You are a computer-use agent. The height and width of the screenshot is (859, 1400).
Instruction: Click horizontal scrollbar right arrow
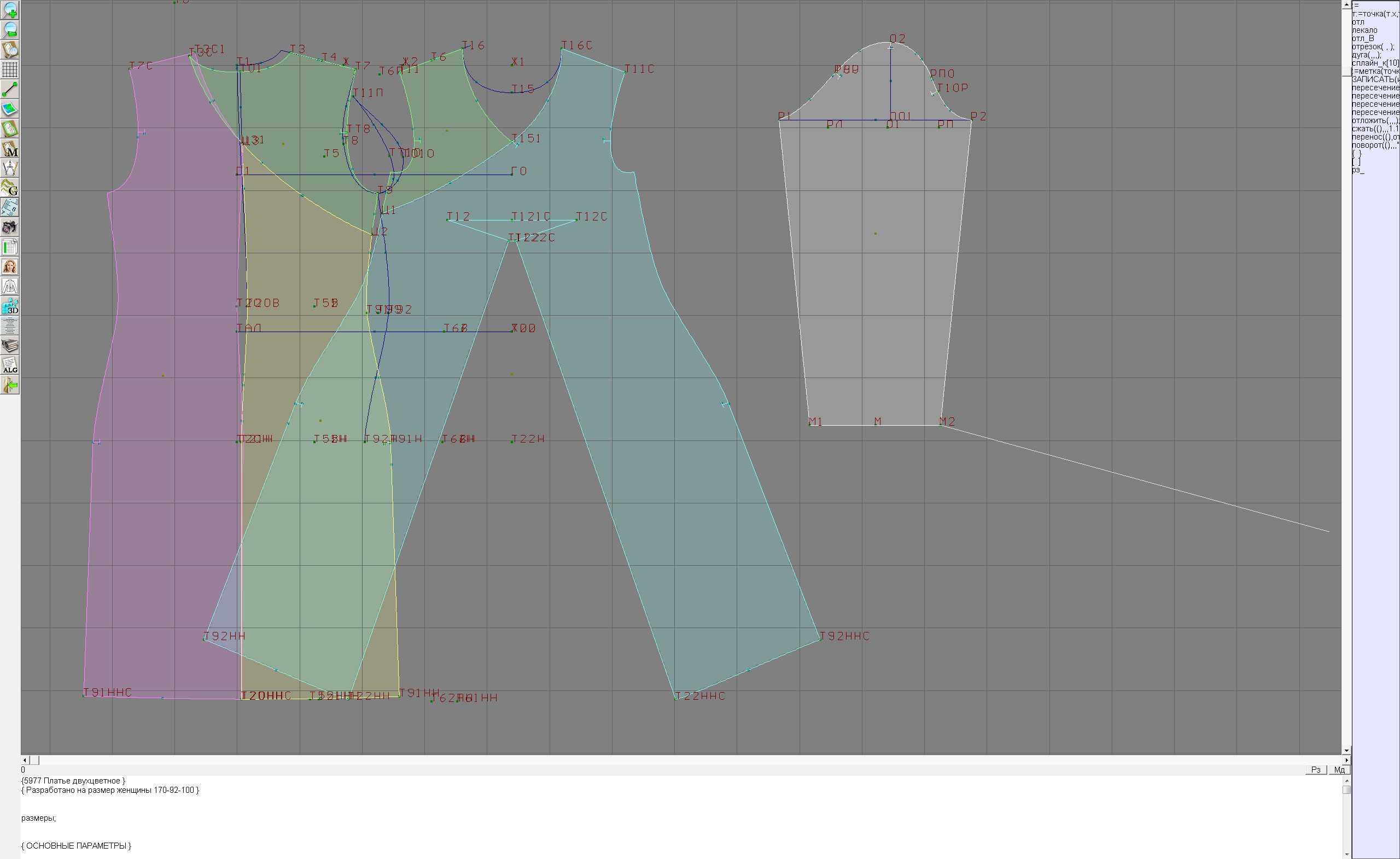1346,760
